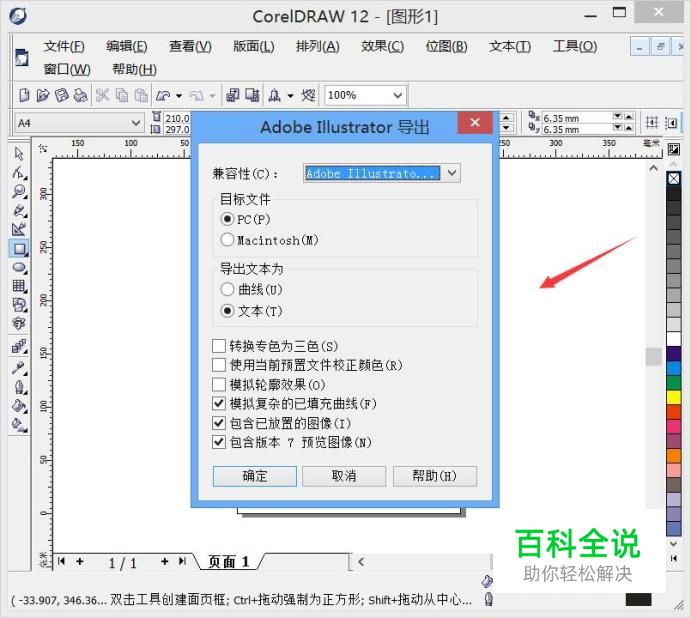Open the 效果(C) menu

click(382, 46)
